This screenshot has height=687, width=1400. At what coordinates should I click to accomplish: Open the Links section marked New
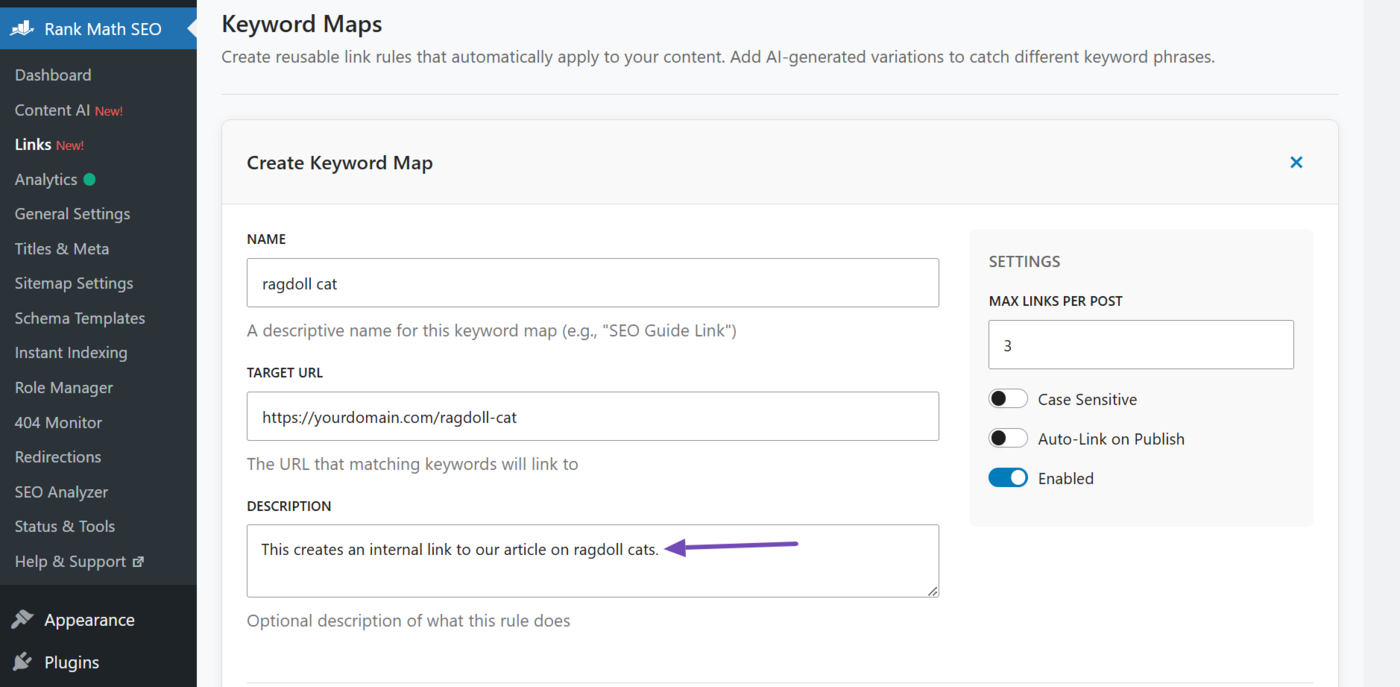coord(34,144)
